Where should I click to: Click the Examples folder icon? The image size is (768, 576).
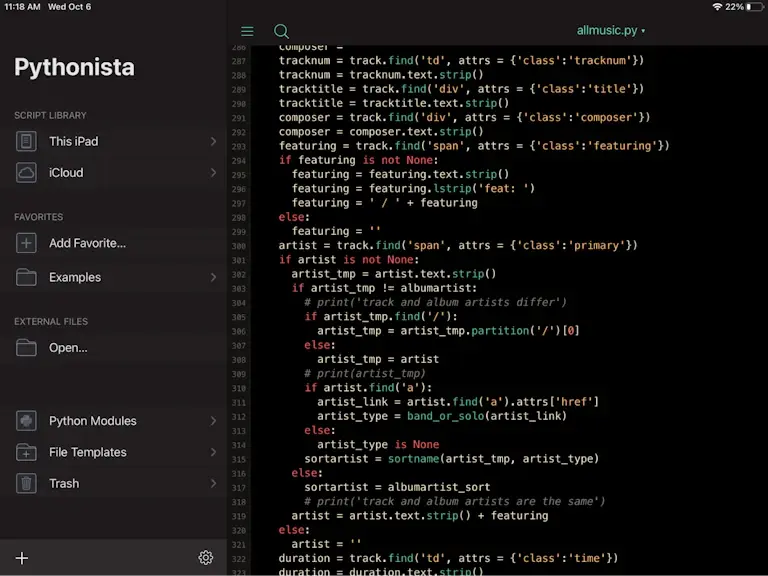coord(26,277)
